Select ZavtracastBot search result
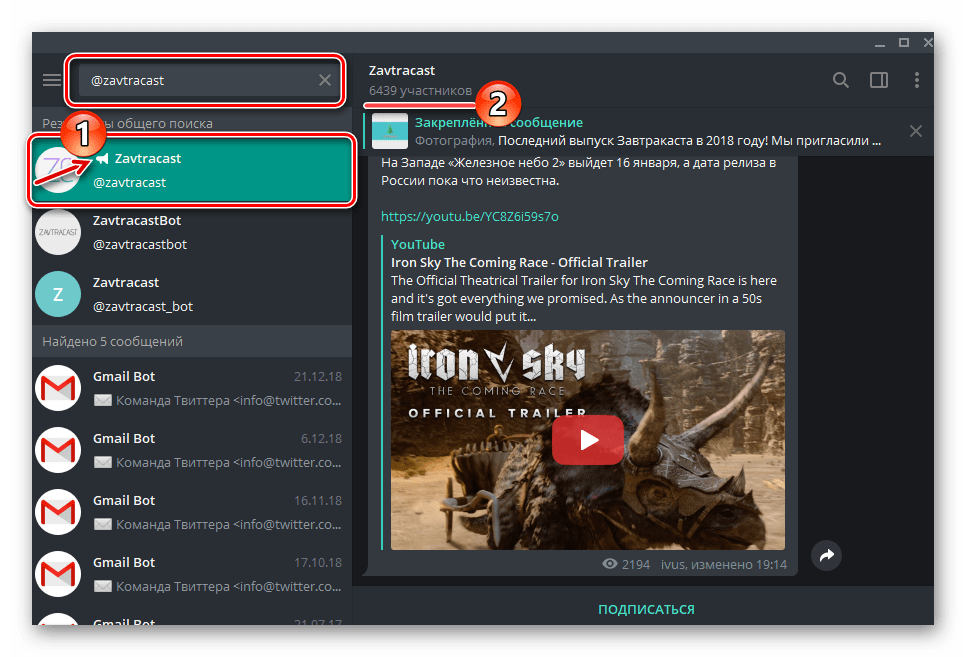This screenshot has height=657, width=966. [192, 232]
